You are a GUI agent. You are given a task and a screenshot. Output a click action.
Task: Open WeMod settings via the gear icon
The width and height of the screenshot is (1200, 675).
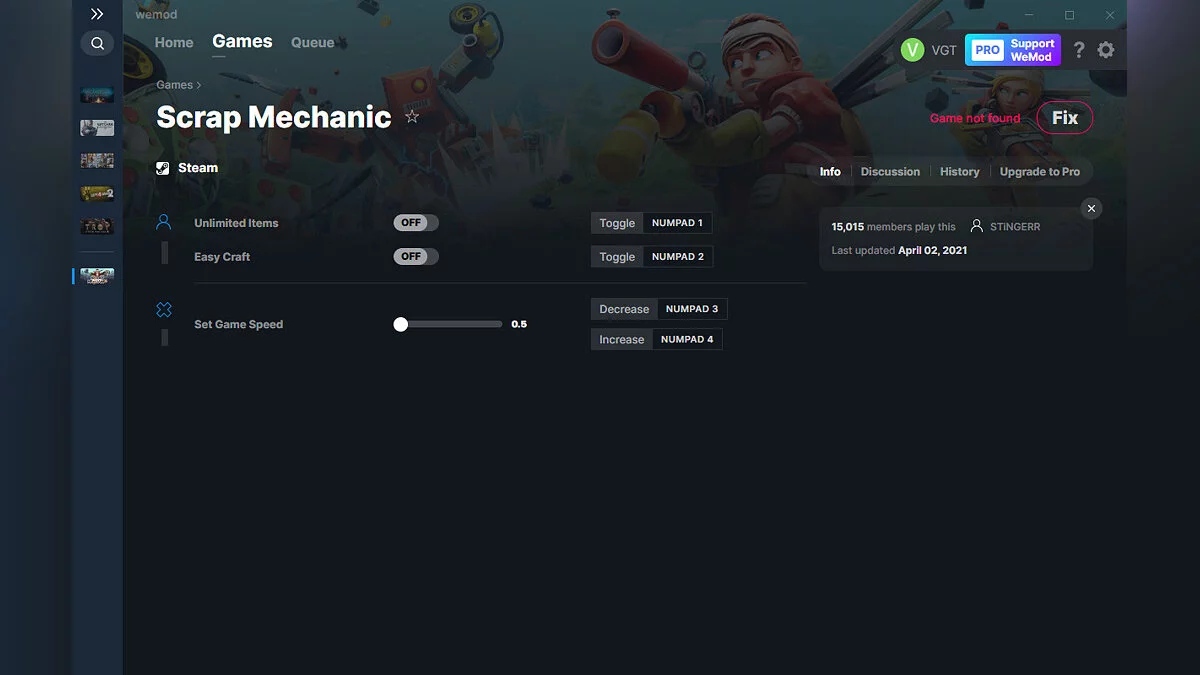pos(1106,49)
